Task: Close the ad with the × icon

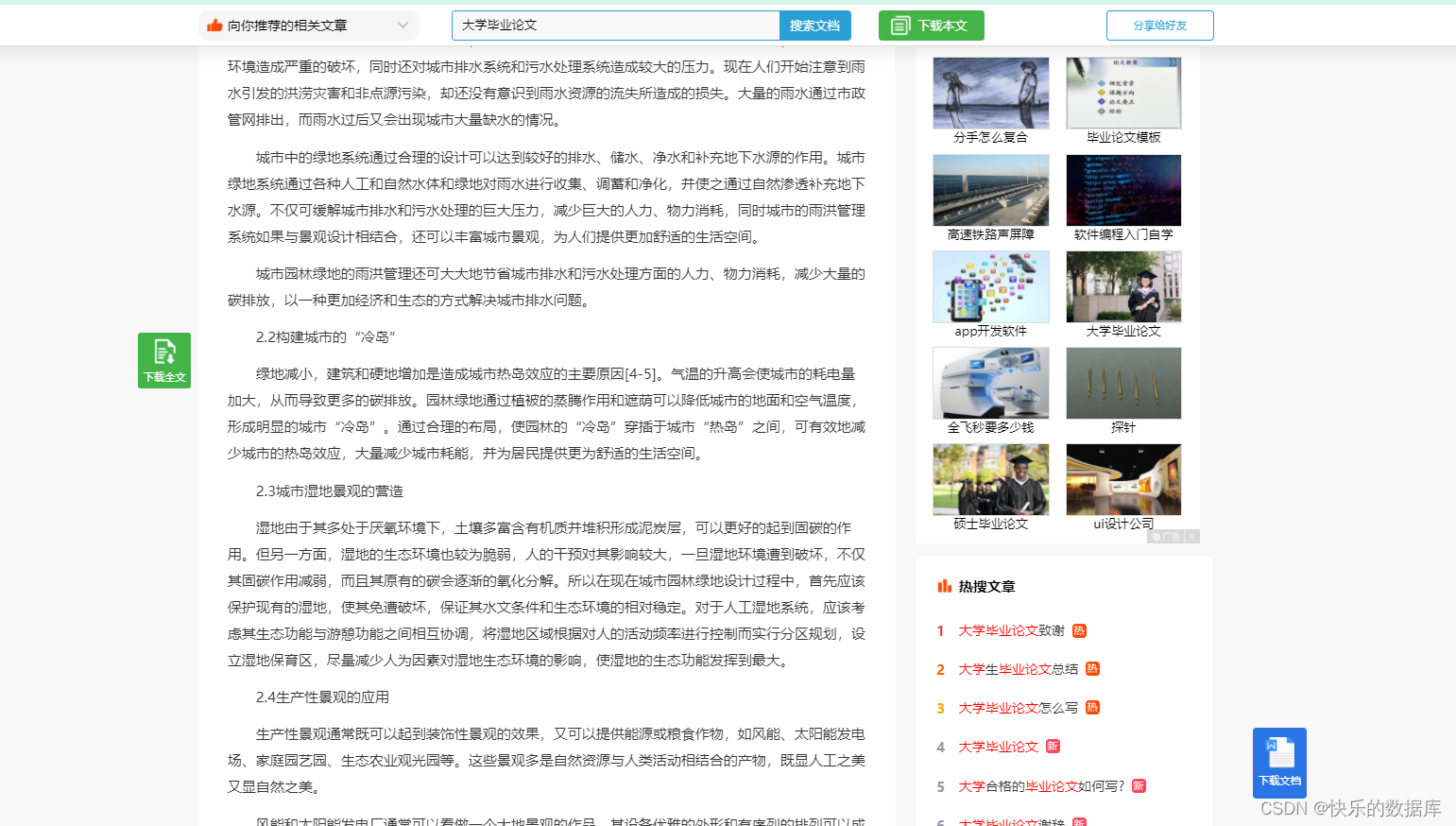Action: (1192, 536)
